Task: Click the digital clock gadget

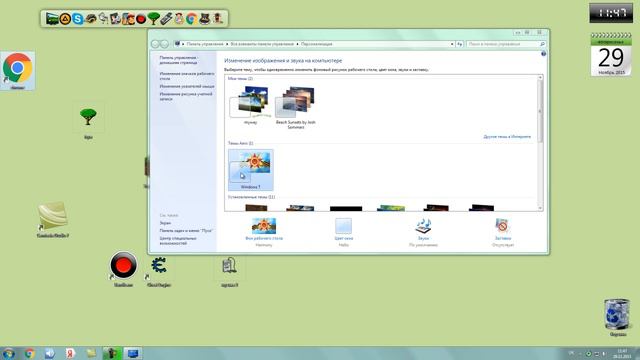Action: pyautogui.click(x=611, y=13)
